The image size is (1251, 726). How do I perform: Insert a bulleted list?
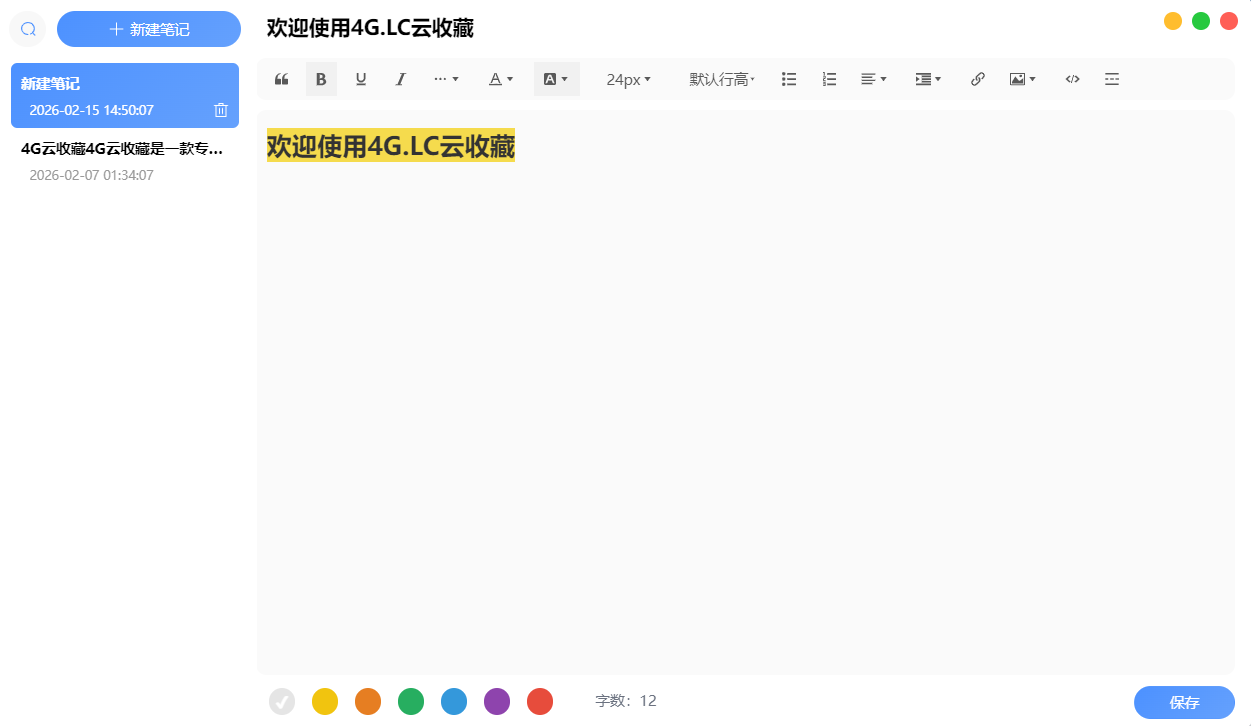[789, 79]
